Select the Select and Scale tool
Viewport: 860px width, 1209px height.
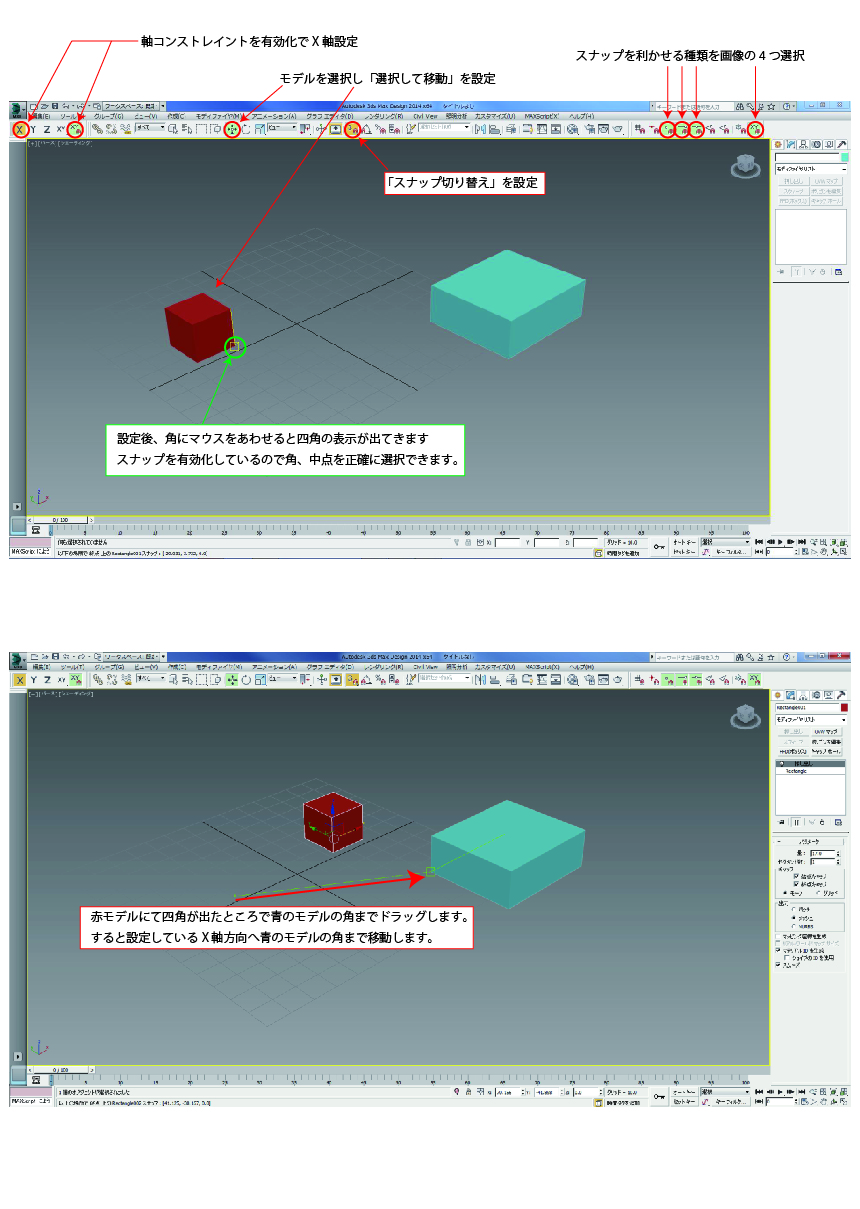(x=260, y=129)
